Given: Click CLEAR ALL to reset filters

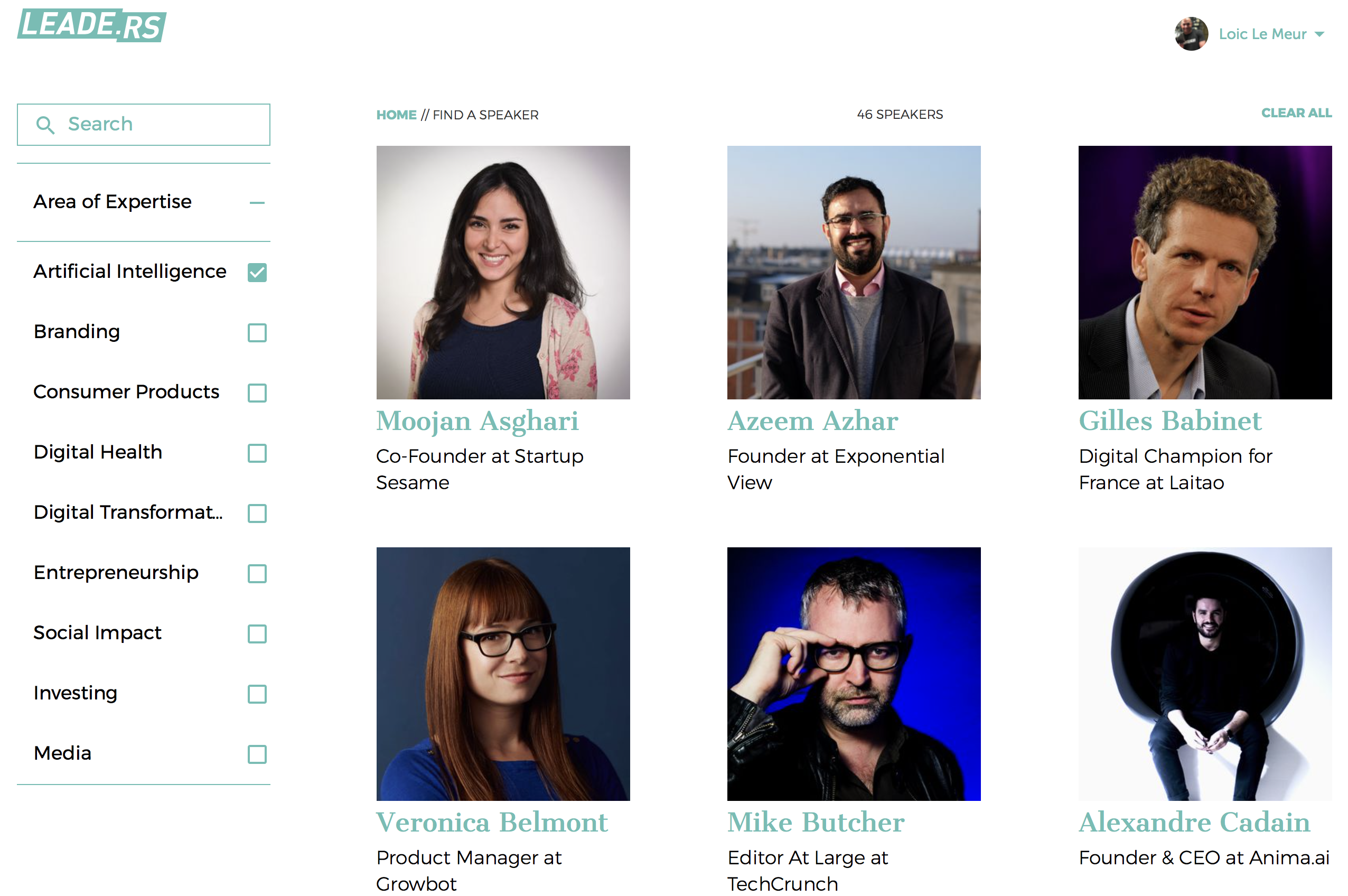Looking at the screenshot, I should [x=1296, y=113].
